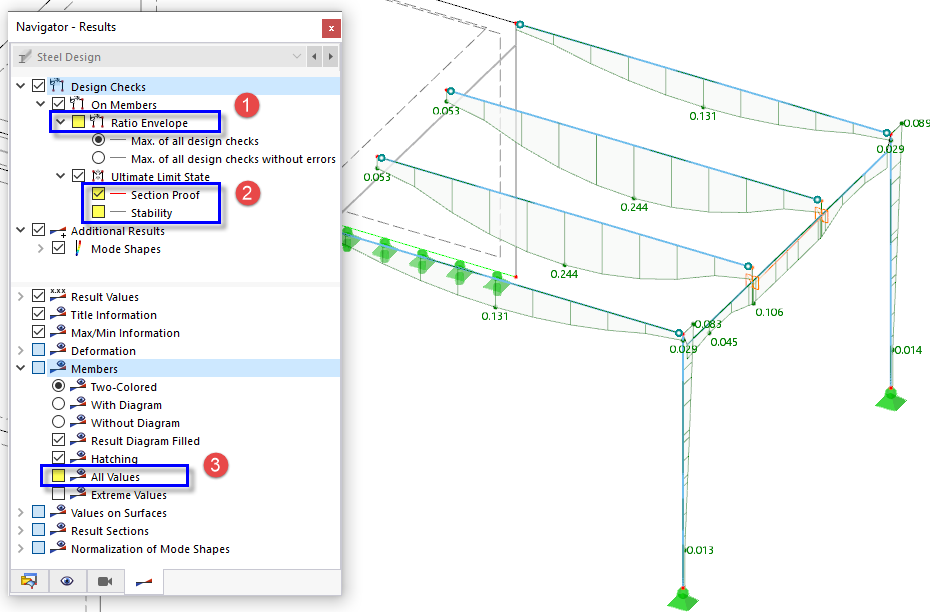Select Max. of all design checks radio

(98, 140)
